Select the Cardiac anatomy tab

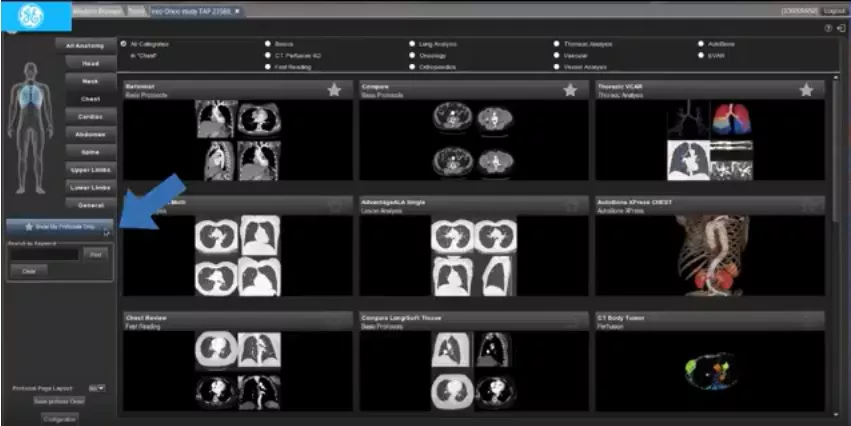pyautogui.click(x=91, y=116)
